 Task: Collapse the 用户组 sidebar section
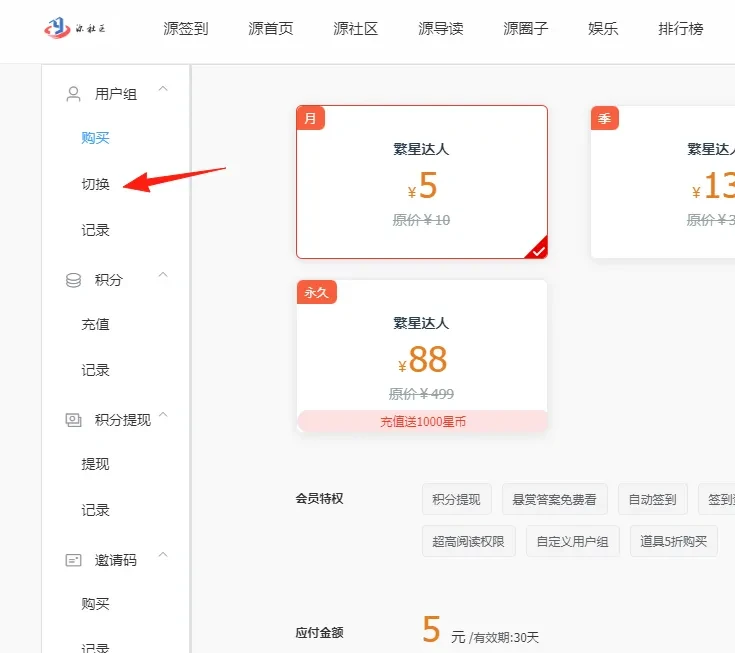tap(164, 91)
